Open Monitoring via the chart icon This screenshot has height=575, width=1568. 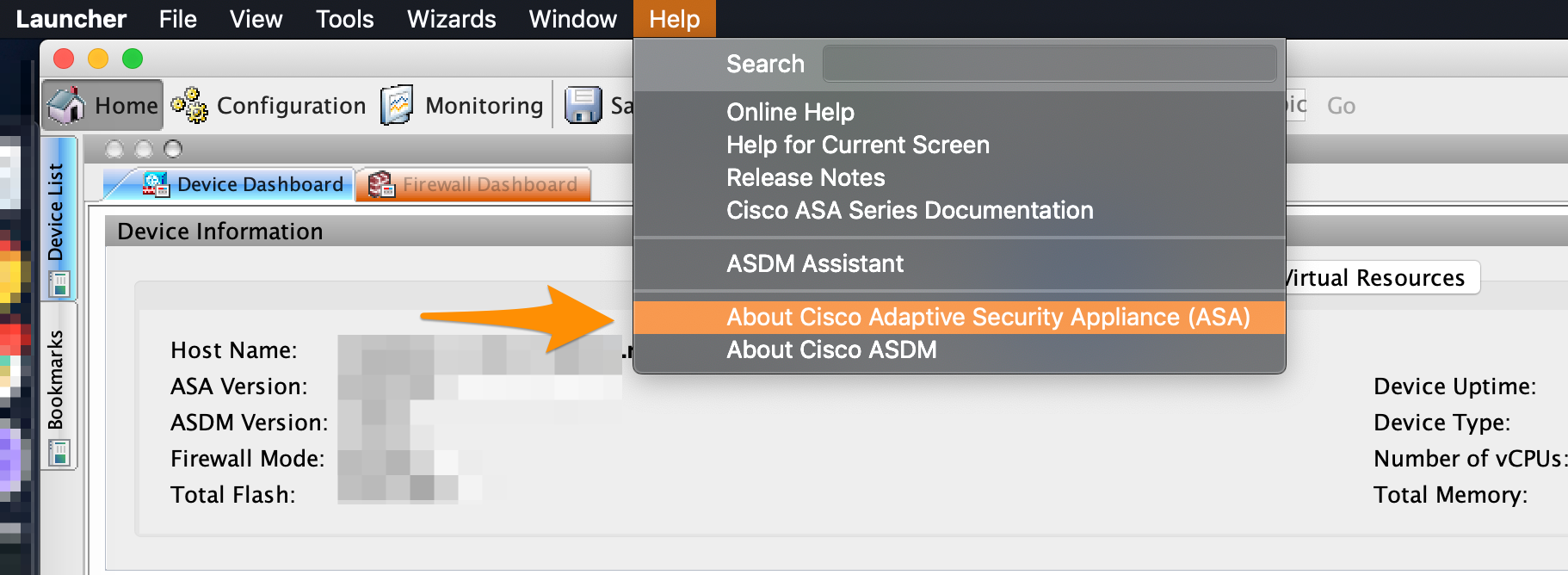click(397, 105)
